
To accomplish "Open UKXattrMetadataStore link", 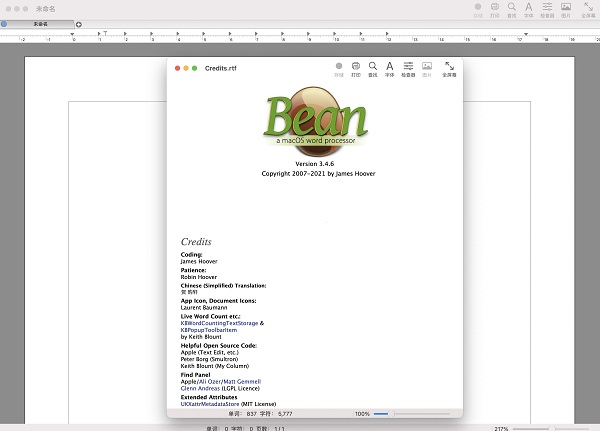I will pos(210,404).
